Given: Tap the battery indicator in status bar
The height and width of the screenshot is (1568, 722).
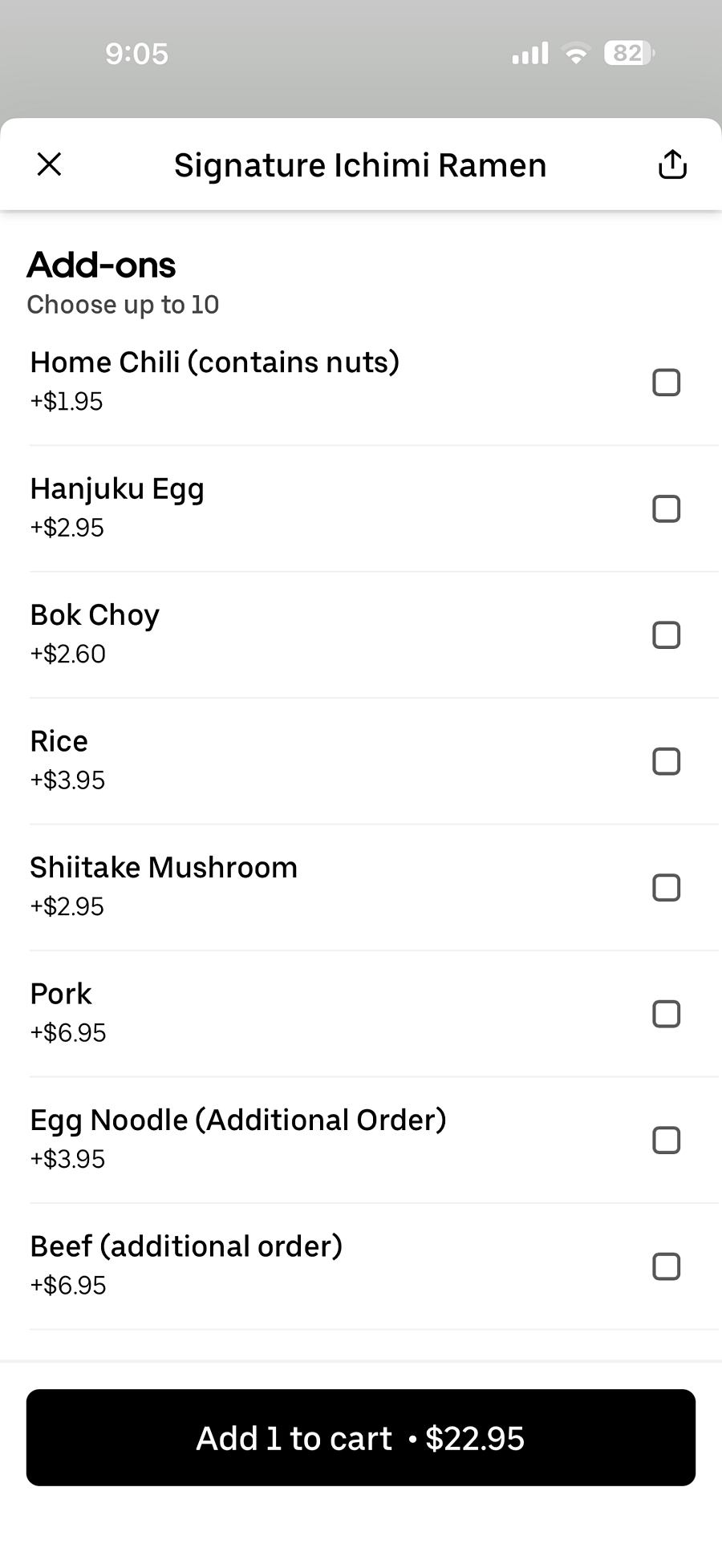Looking at the screenshot, I should tap(629, 54).
